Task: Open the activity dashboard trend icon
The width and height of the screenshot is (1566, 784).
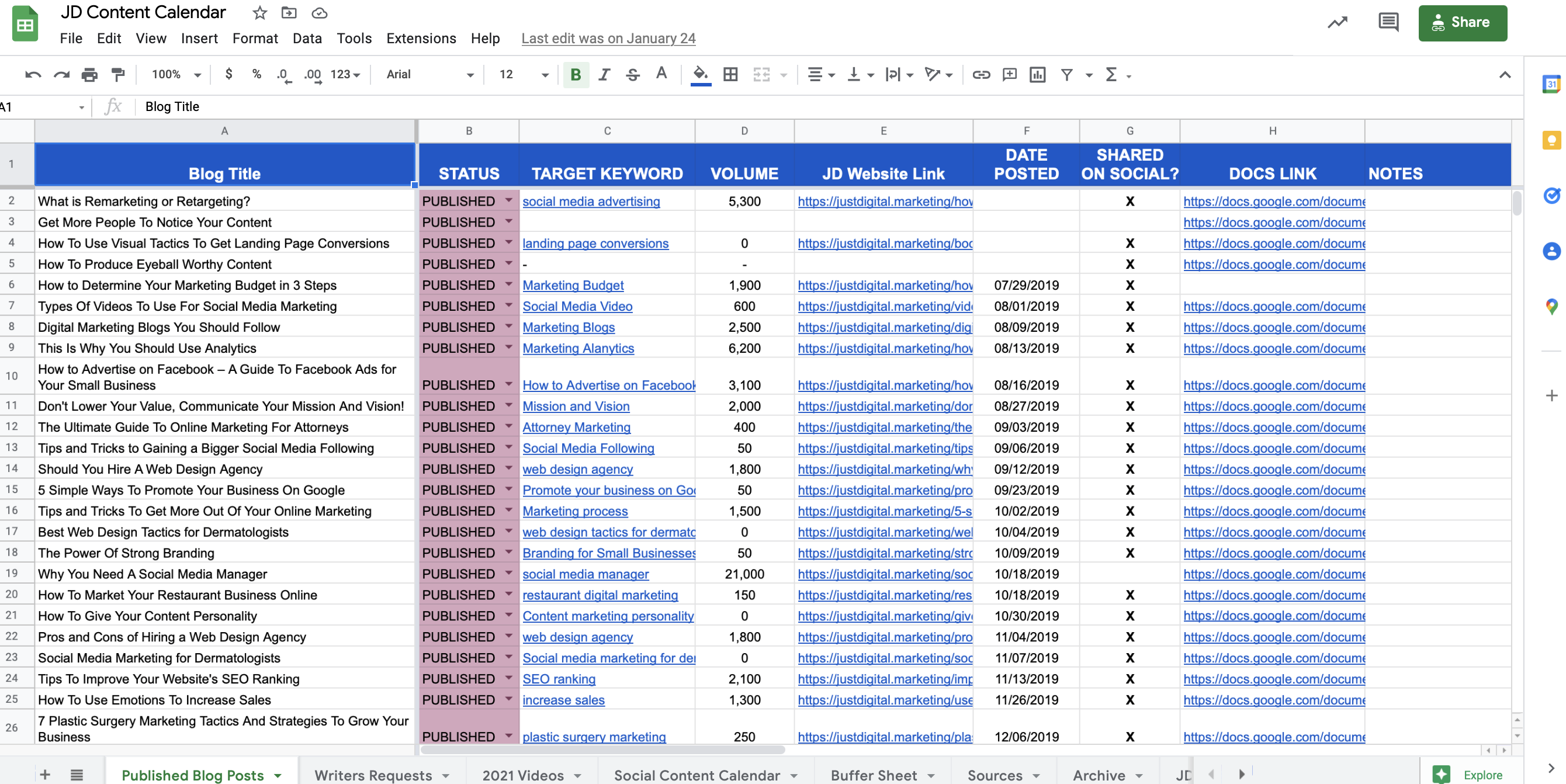Action: click(x=1337, y=22)
